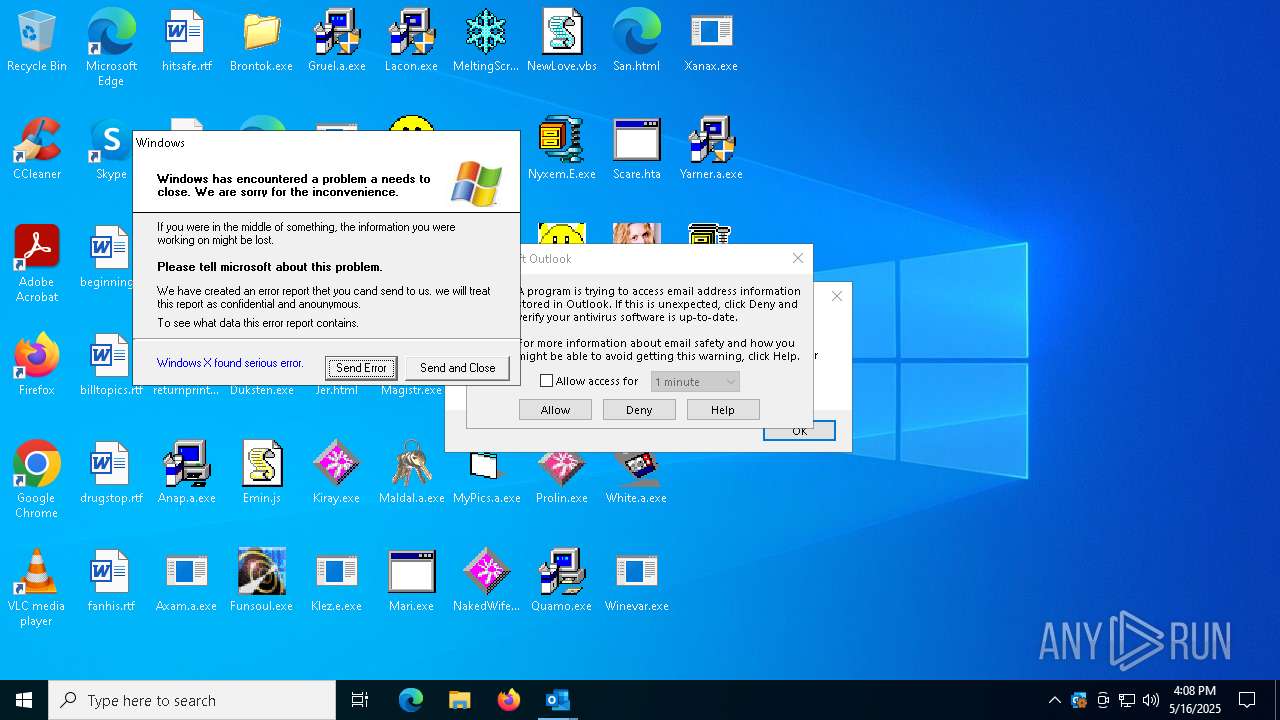Select the Funsoul.exe icon
Image resolution: width=1280 pixels, height=720 pixels.
point(261,581)
